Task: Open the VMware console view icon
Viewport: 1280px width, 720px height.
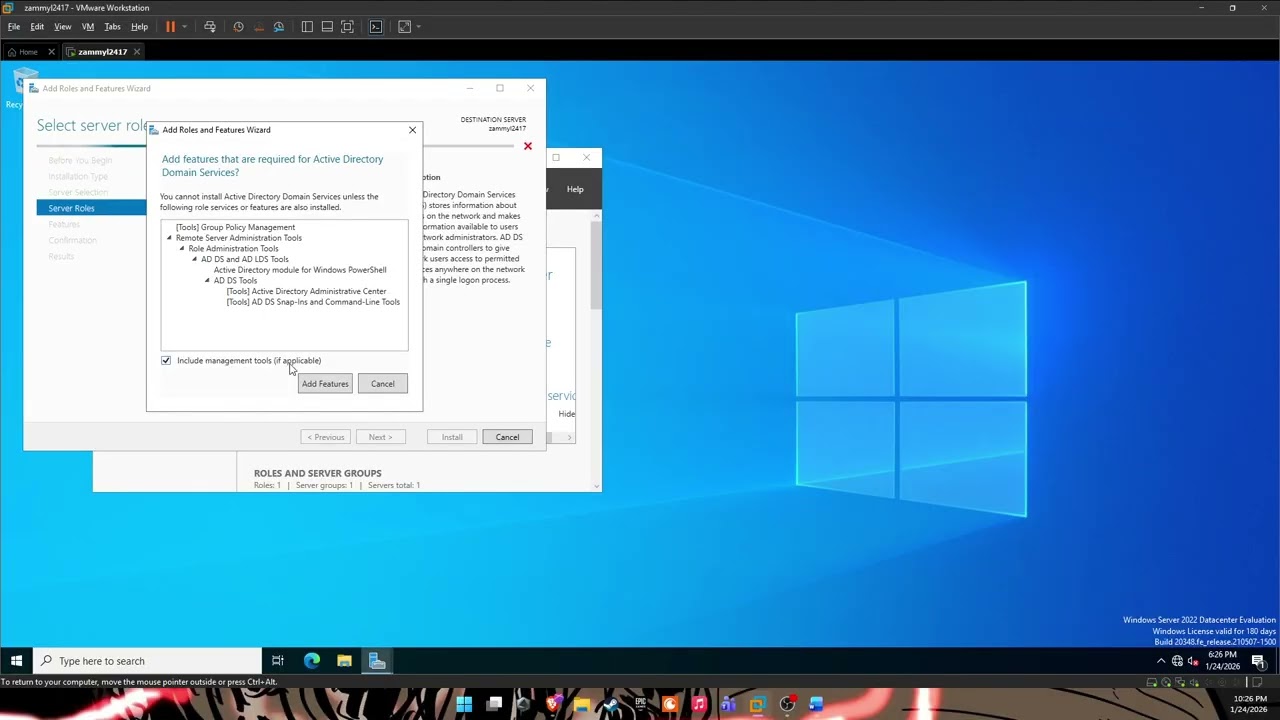Action: 376,27
